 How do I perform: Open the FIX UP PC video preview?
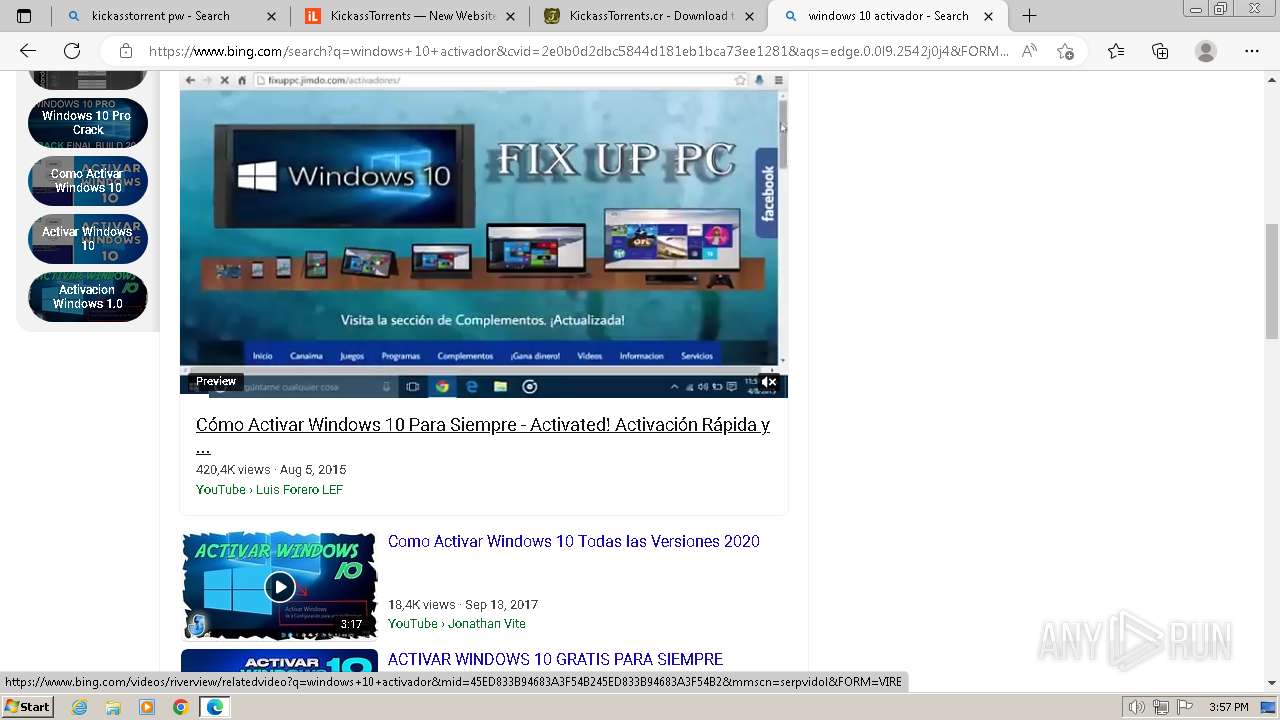tap(484, 234)
